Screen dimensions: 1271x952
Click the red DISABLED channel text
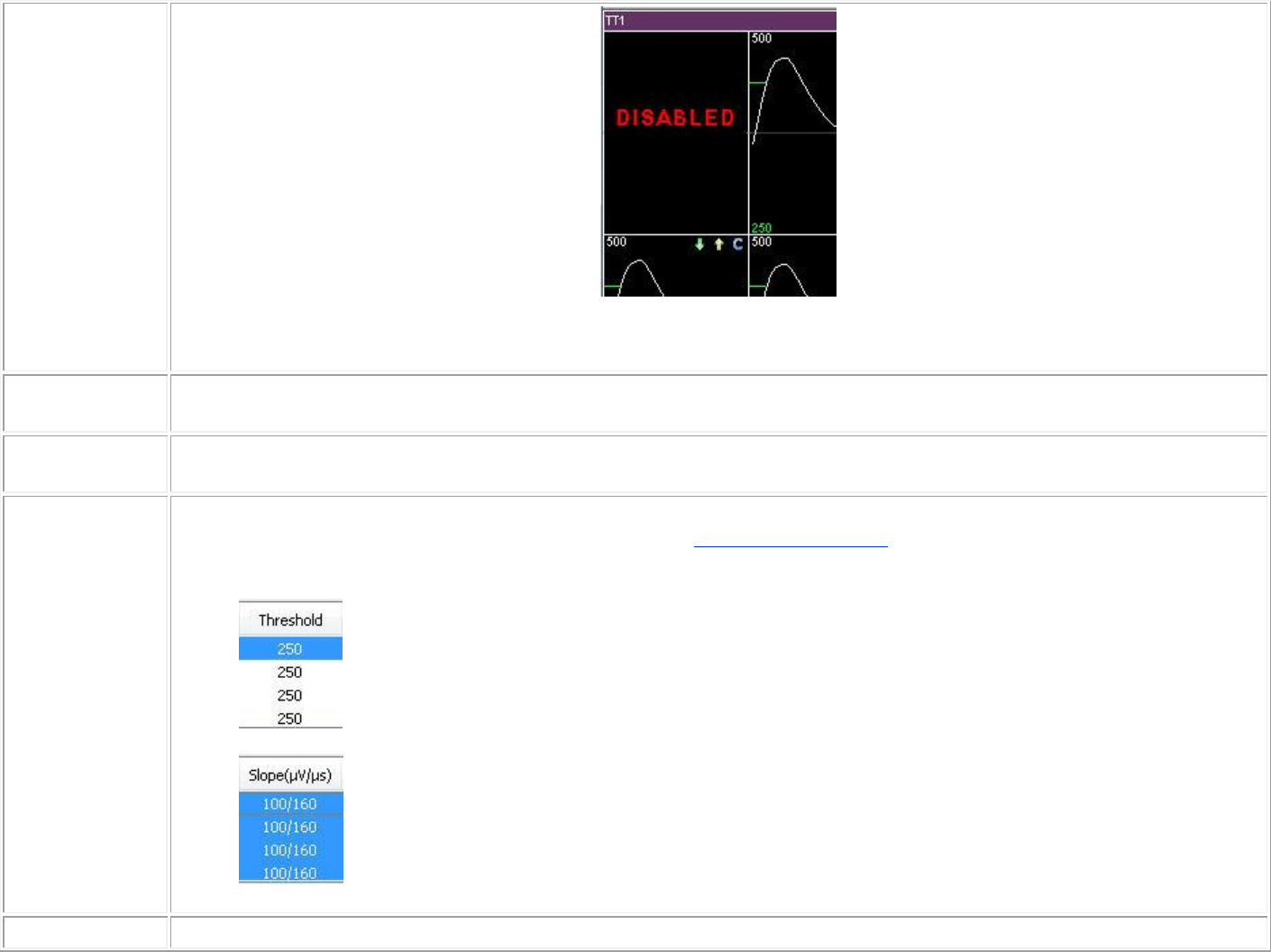(675, 117)
